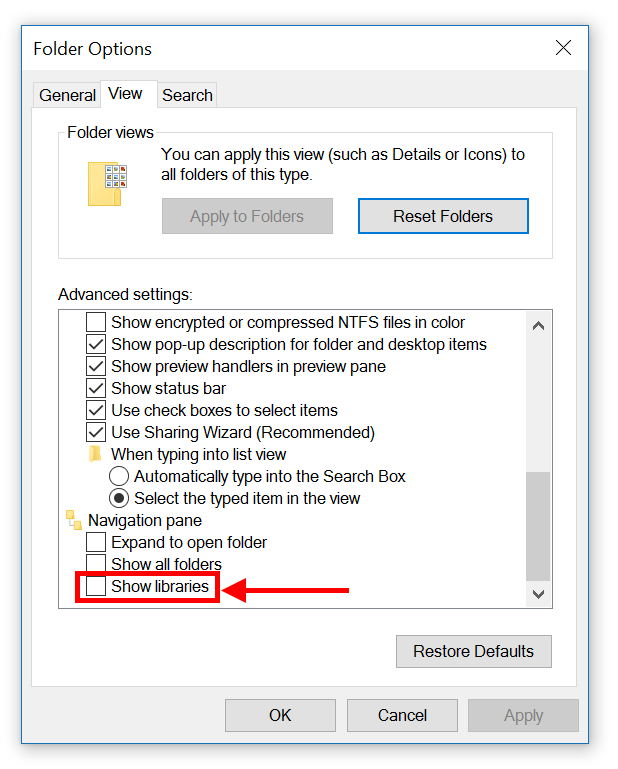Uncheck Show preview handlers in preview pane

[96, 366]
